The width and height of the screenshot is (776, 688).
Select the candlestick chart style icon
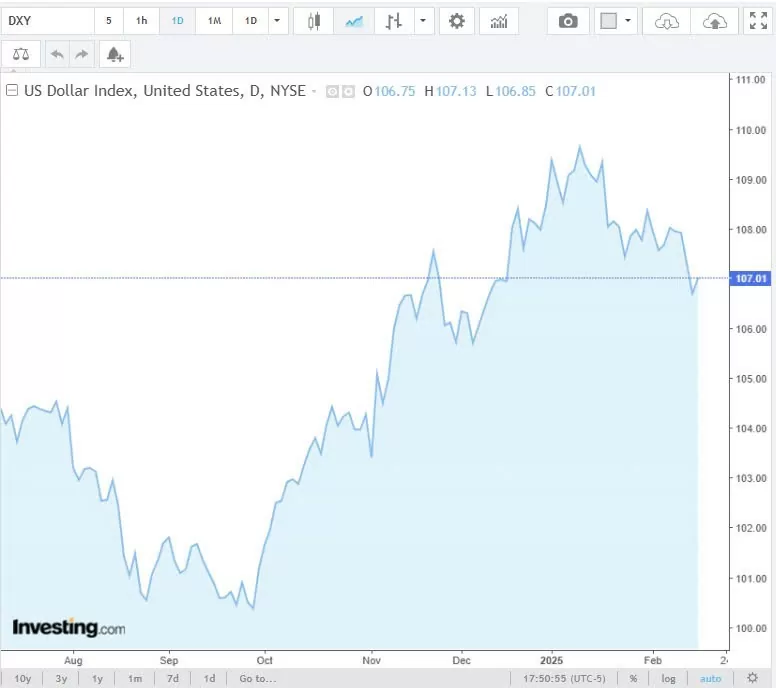point(314,21)
